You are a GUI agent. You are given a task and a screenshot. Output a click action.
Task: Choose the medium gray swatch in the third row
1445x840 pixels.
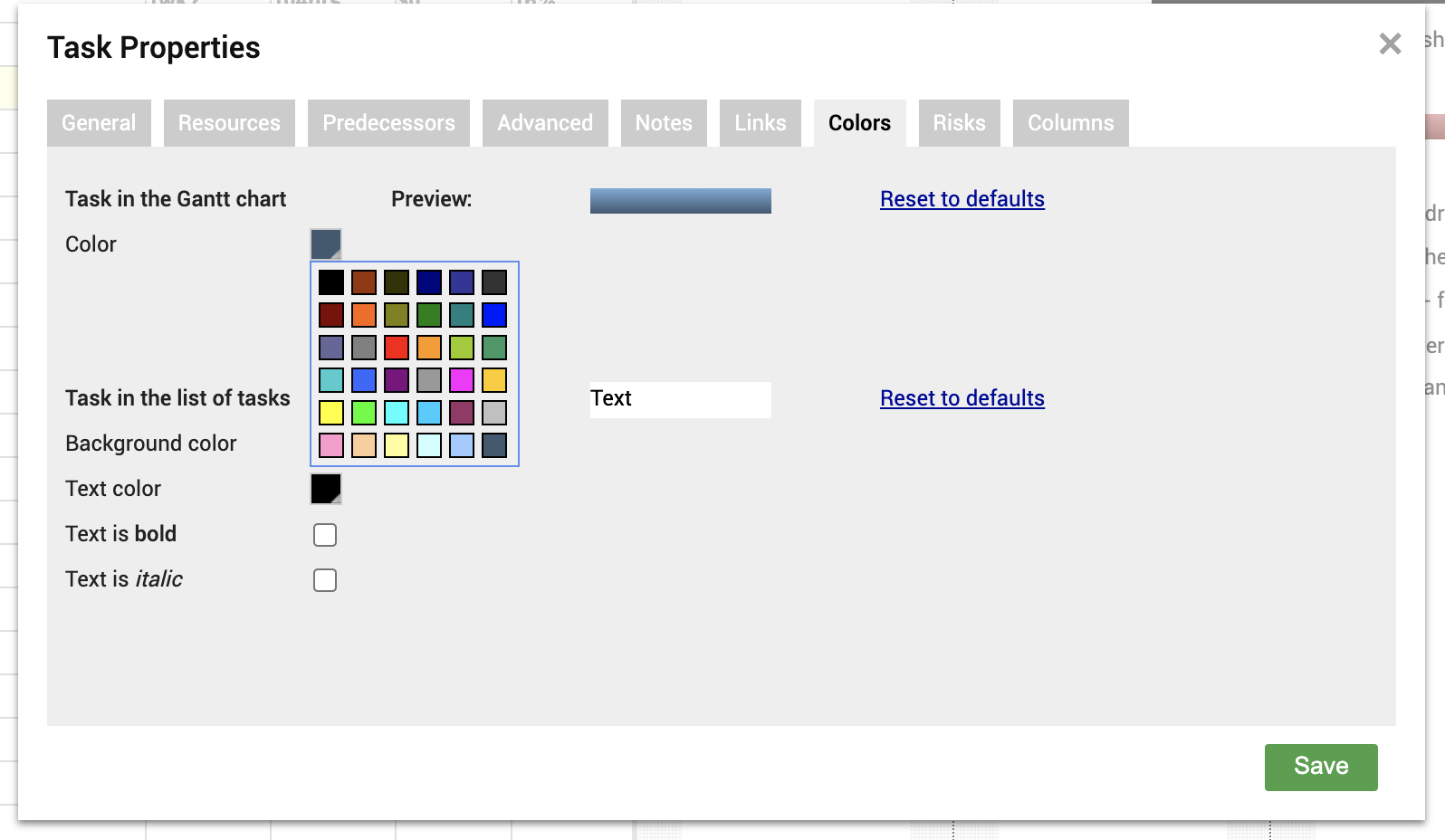pos(364,348)
